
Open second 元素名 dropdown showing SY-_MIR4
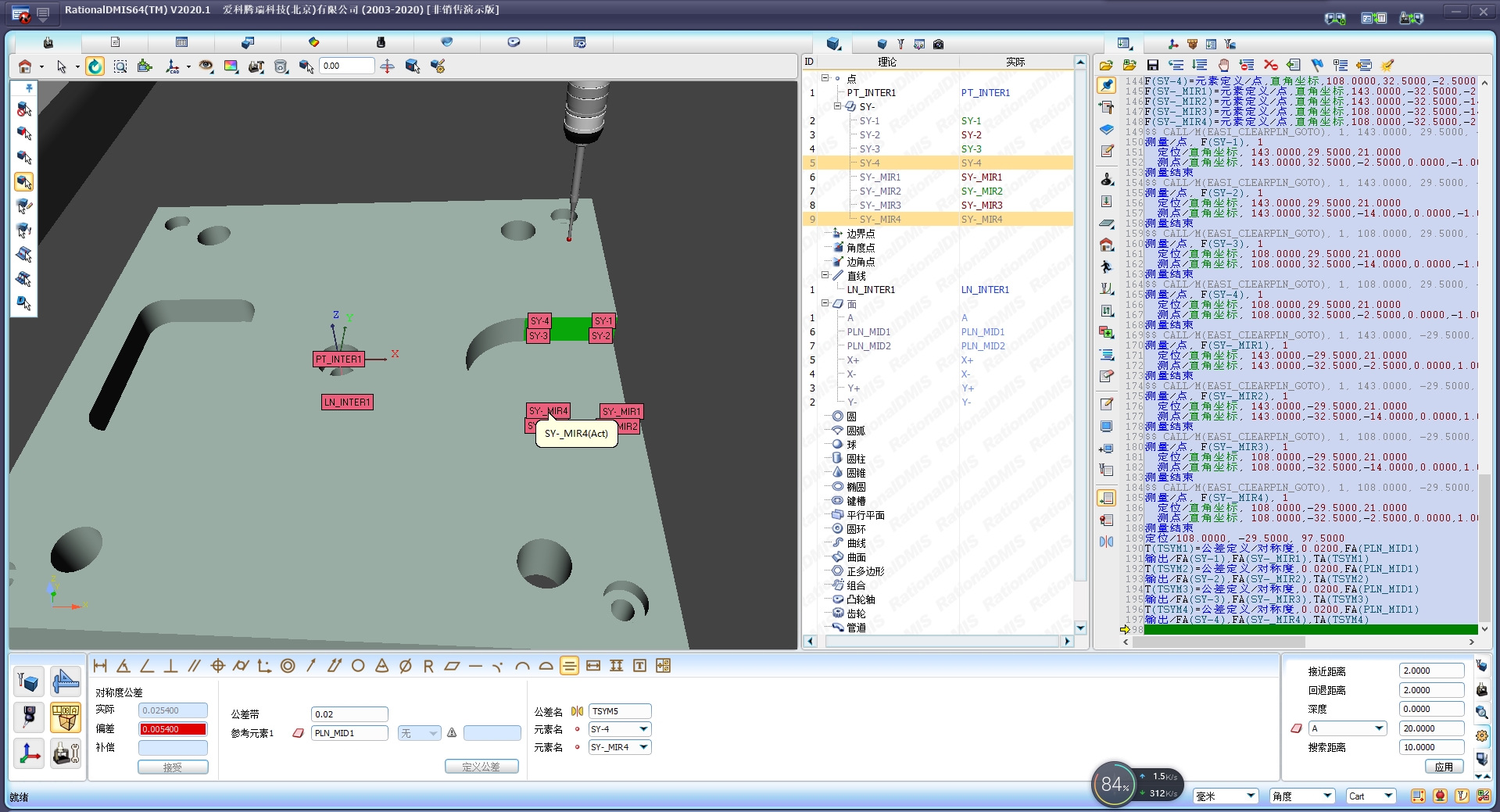coord(644,747)
